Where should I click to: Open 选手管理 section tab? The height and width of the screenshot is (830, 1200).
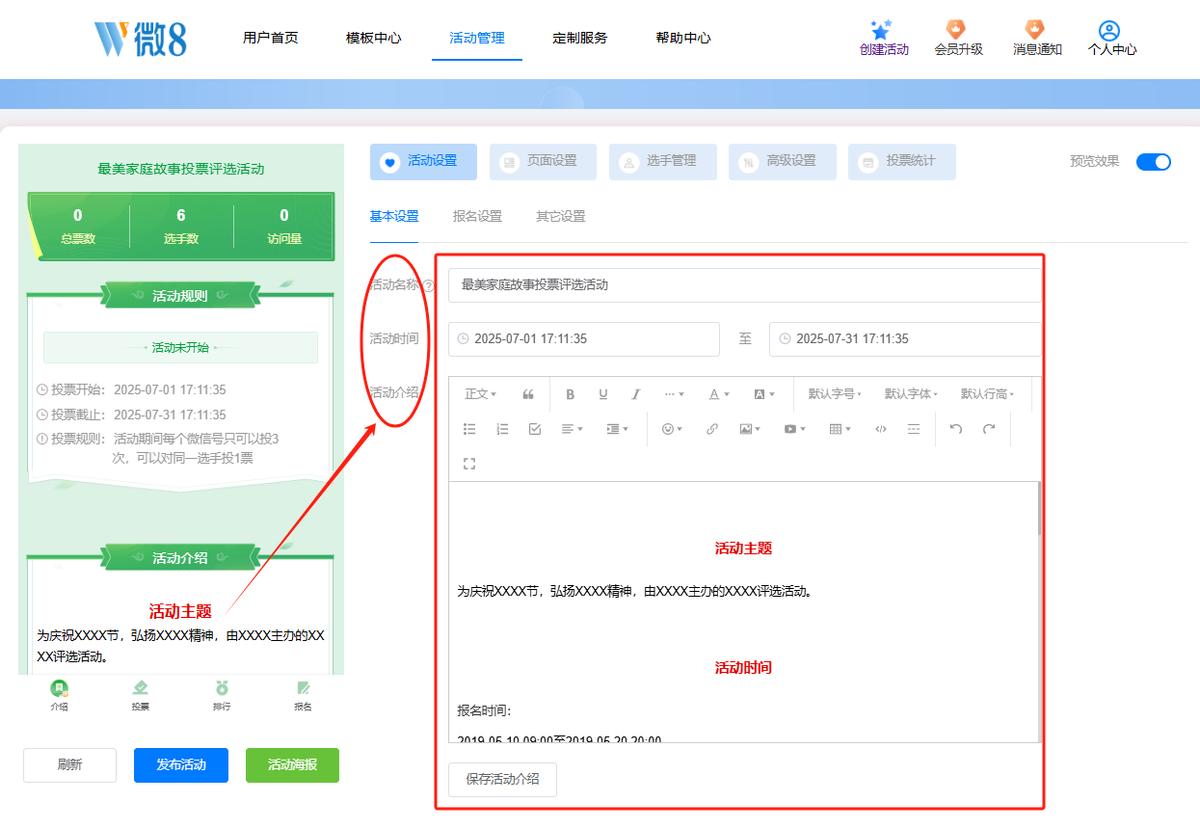[663, 162]
